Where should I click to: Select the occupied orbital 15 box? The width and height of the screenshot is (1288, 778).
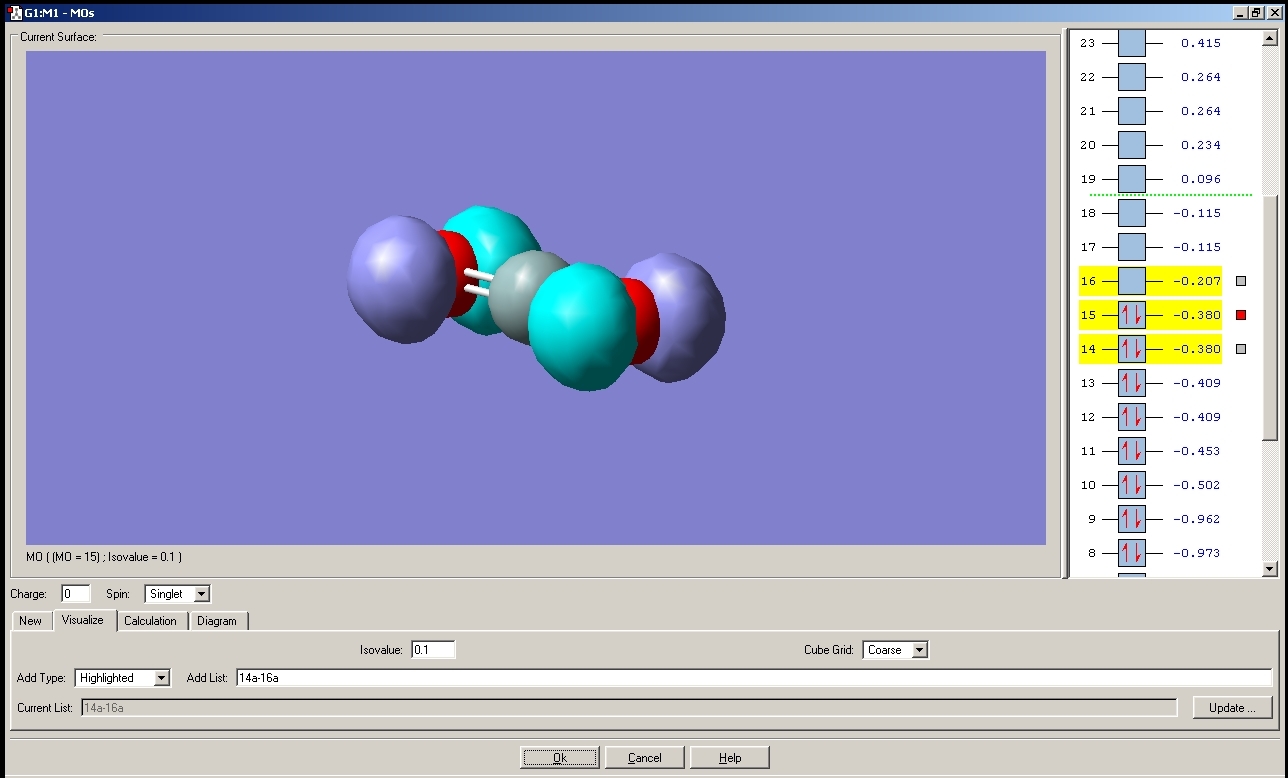pos(1131,315)
